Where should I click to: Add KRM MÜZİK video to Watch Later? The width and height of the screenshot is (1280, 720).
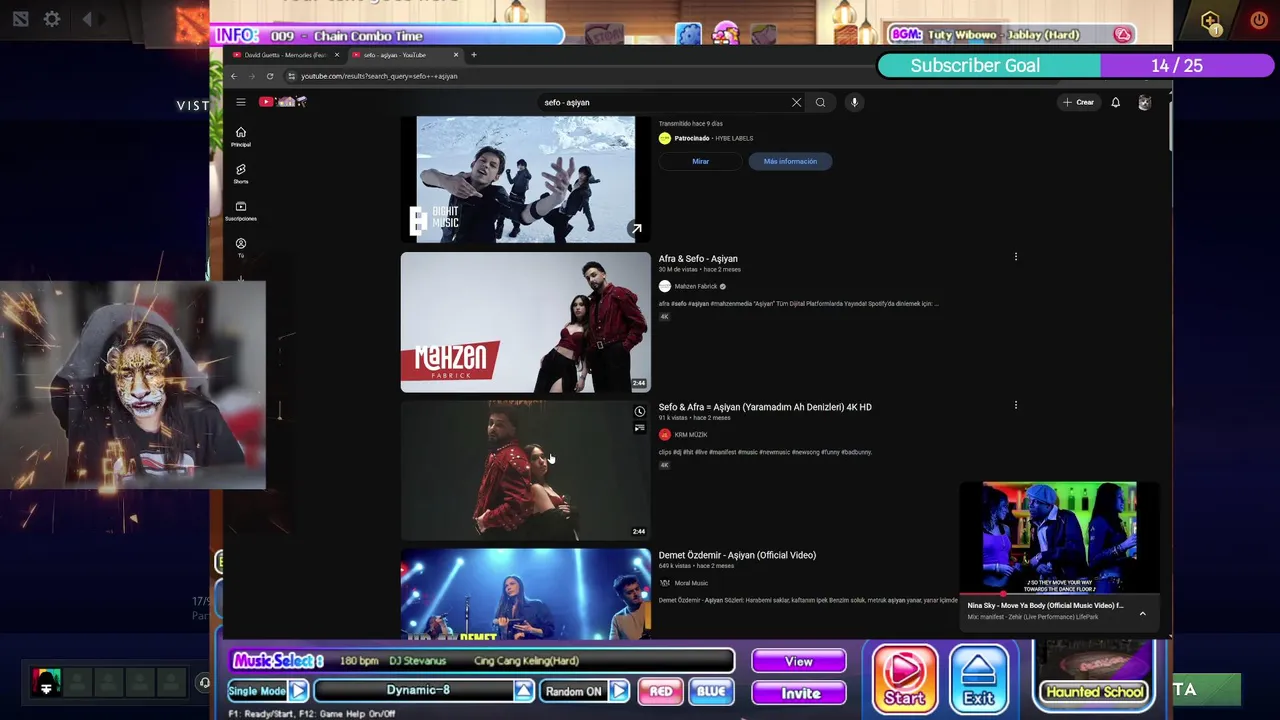639,412
